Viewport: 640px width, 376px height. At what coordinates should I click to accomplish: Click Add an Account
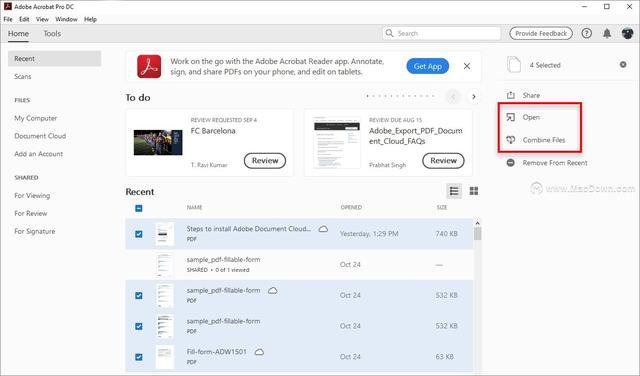click(x=38, y=154)
